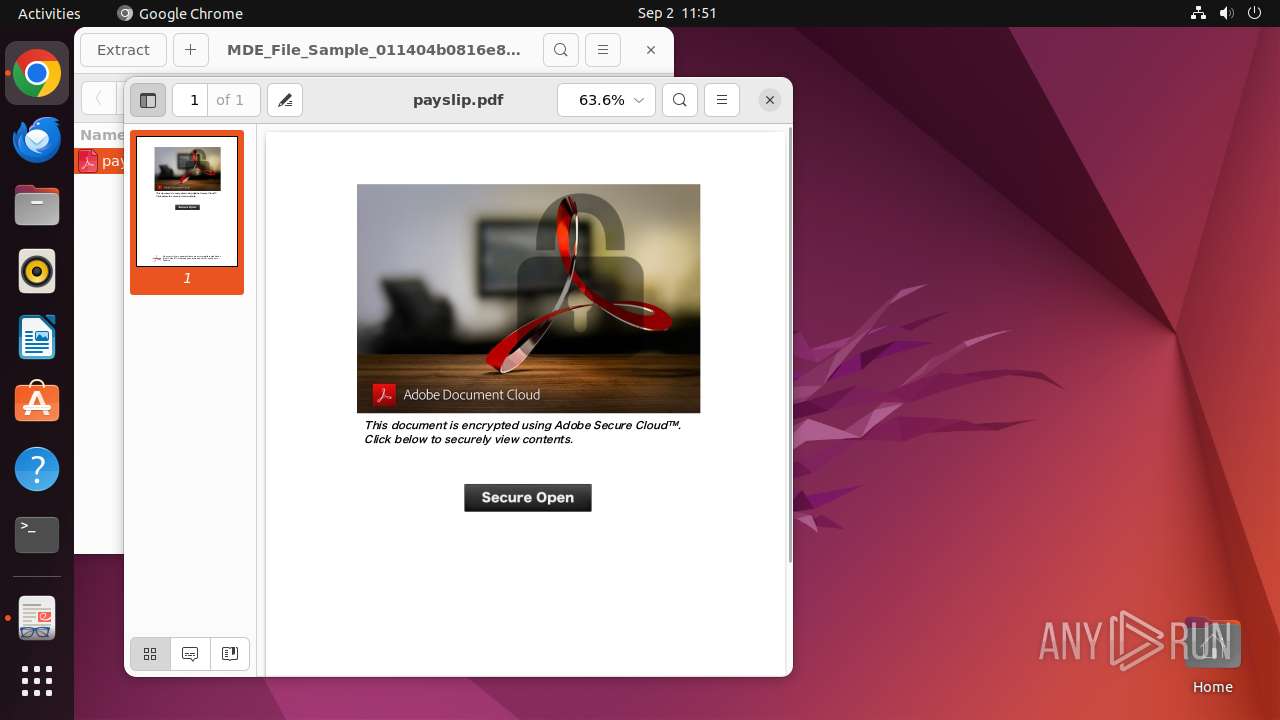Click the Name column header in archive manager
The height and width of the screenshot is (720, 1280).
coord(102,135)
